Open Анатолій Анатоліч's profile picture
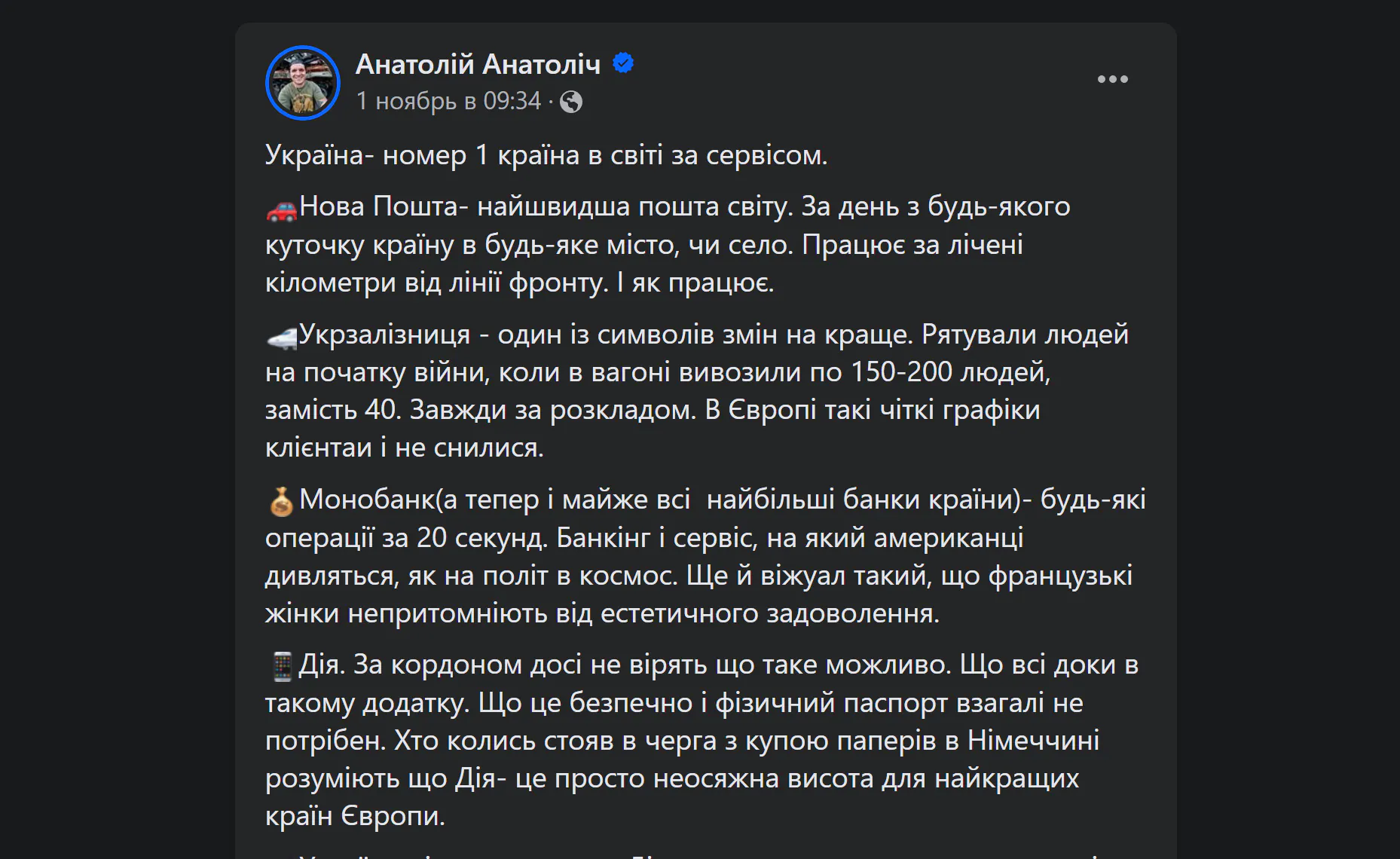 point(303,83)
